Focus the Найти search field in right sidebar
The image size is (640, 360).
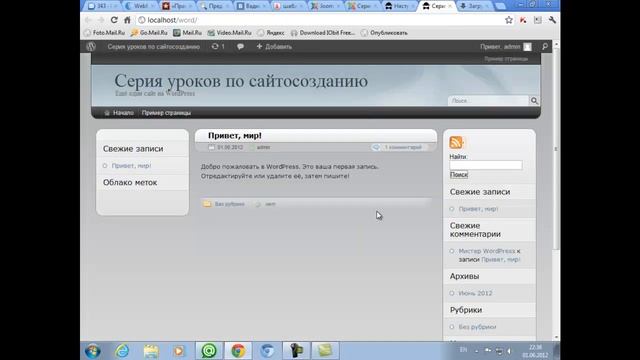point(486,165)
